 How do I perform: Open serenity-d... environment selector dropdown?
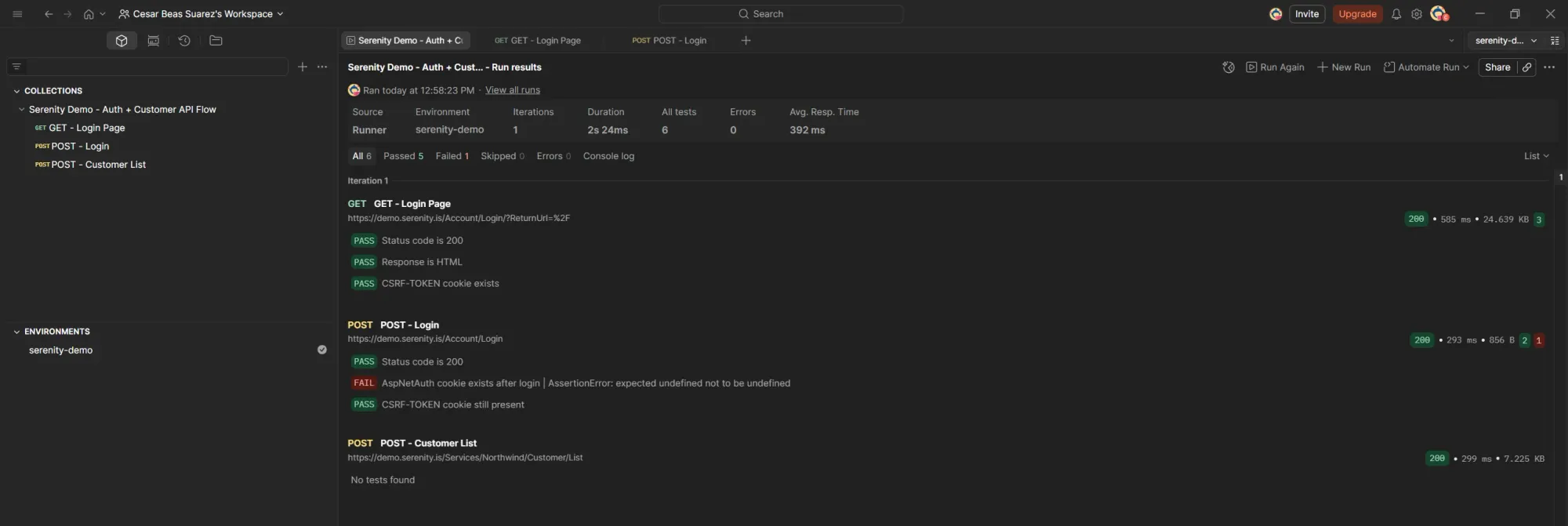coord(1505,41)
